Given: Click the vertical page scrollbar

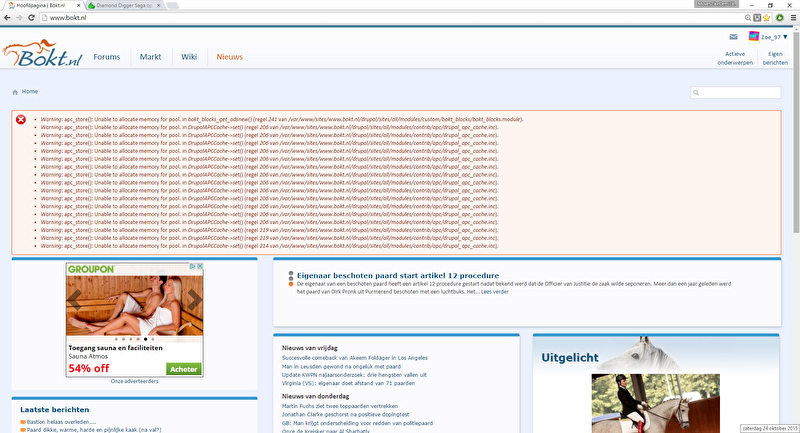Looking at the screenshot, I should 796,133.
